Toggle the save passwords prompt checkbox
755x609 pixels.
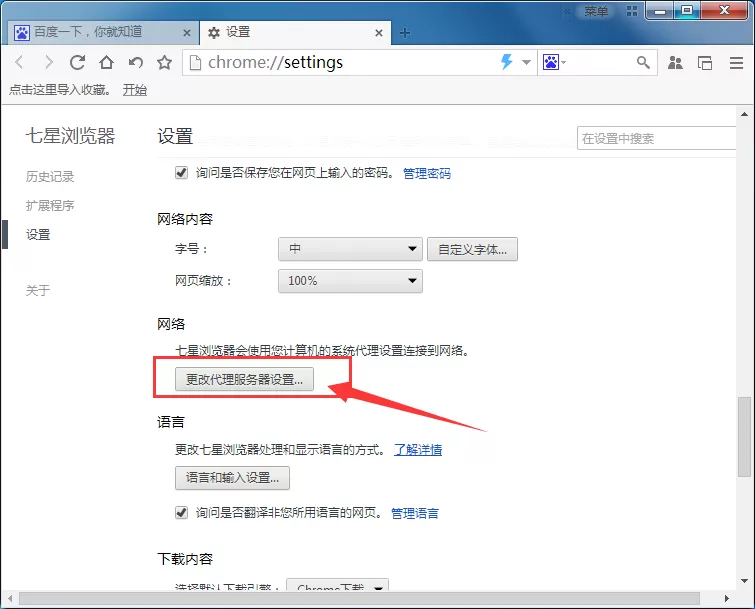click(182, 172)
